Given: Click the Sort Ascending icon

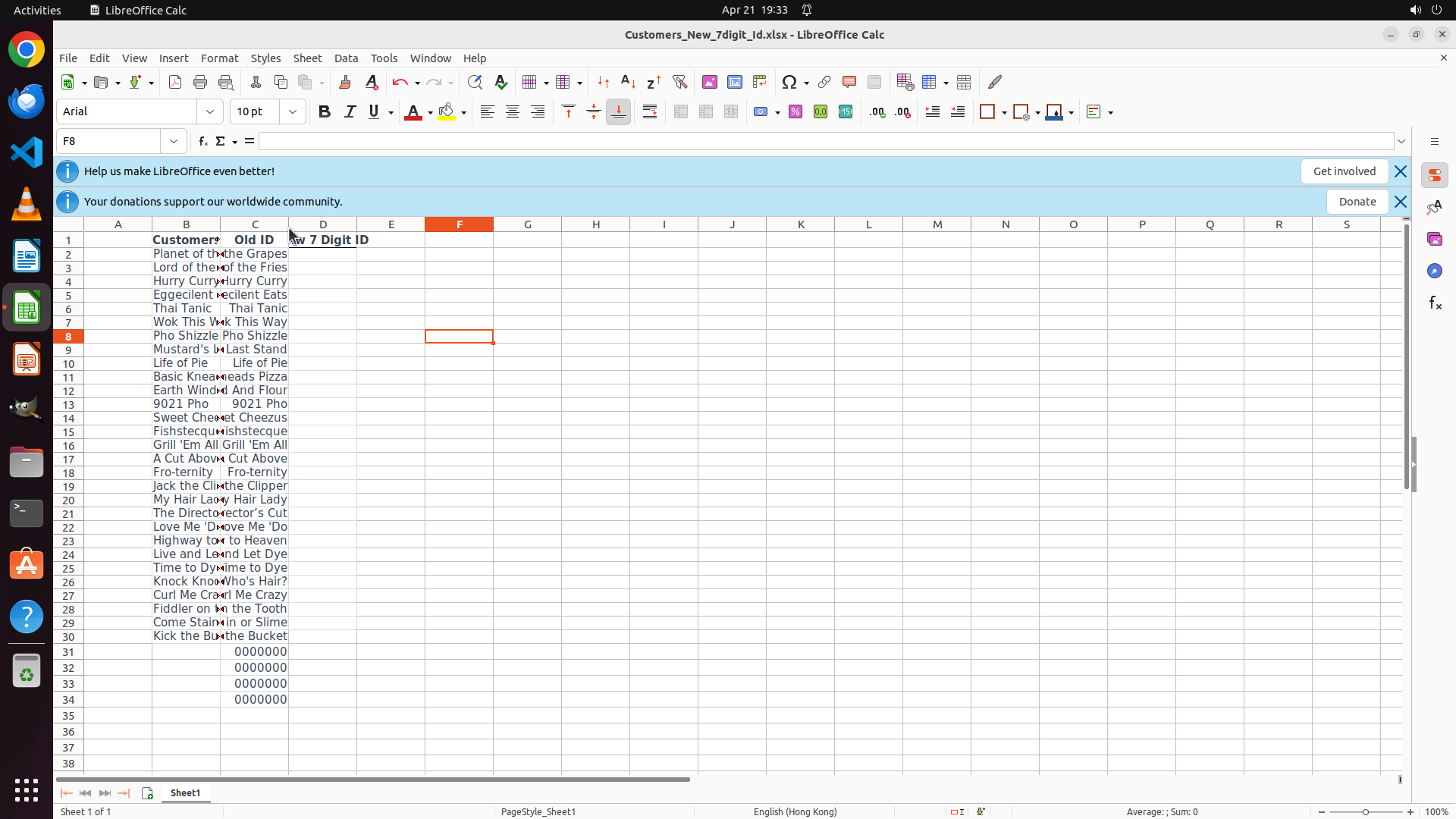Looking at the screenshot, I should click(628, 83).
